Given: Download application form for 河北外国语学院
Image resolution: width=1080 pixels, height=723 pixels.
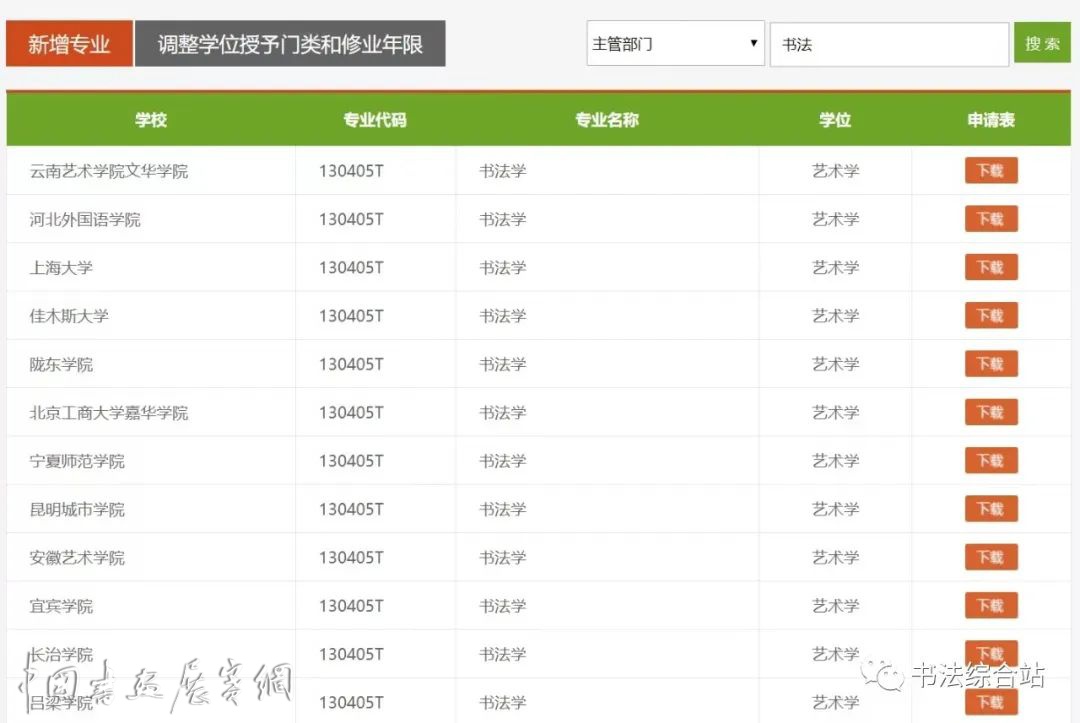Looking at the screenshot, I should tap(990, 219).
